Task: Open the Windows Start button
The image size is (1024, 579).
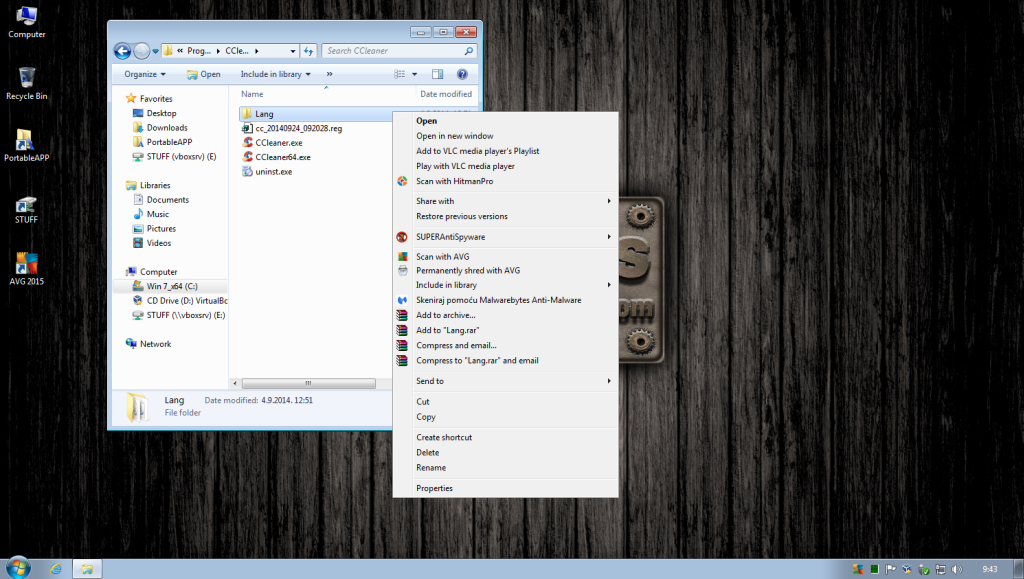Action: pos(17,568)
